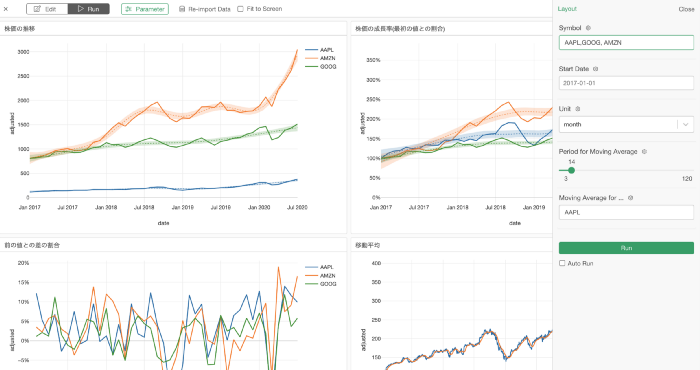
Task: Close the parameter panel
Action: pos(686,9)
